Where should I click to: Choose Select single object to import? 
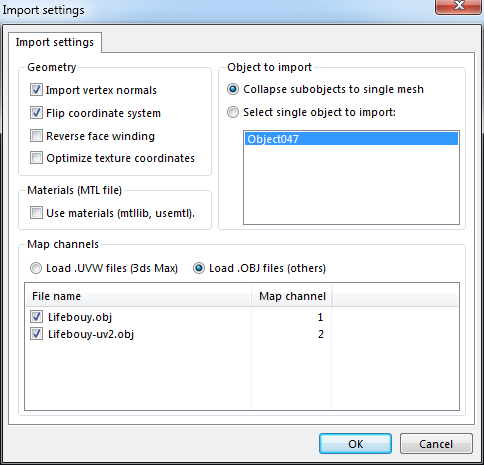(233, 112)
